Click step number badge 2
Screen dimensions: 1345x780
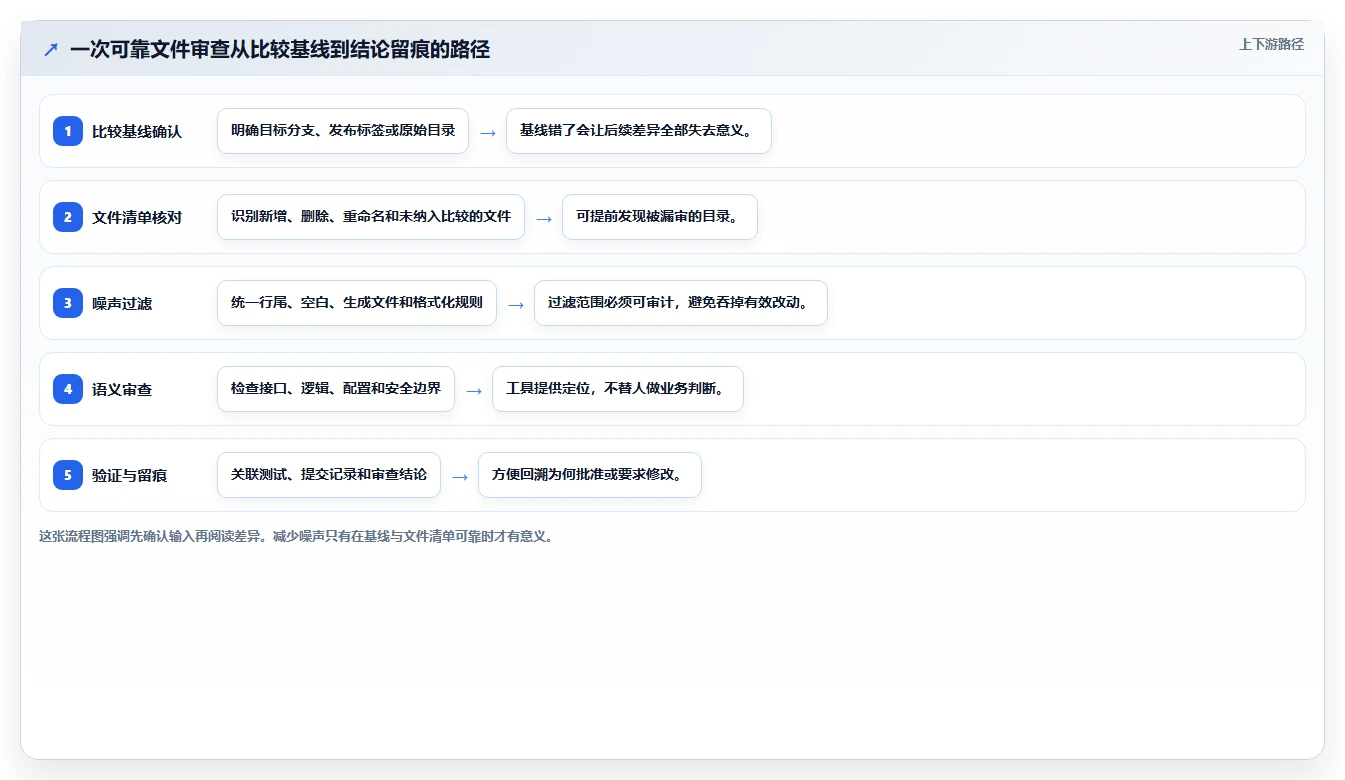(68, 217)
